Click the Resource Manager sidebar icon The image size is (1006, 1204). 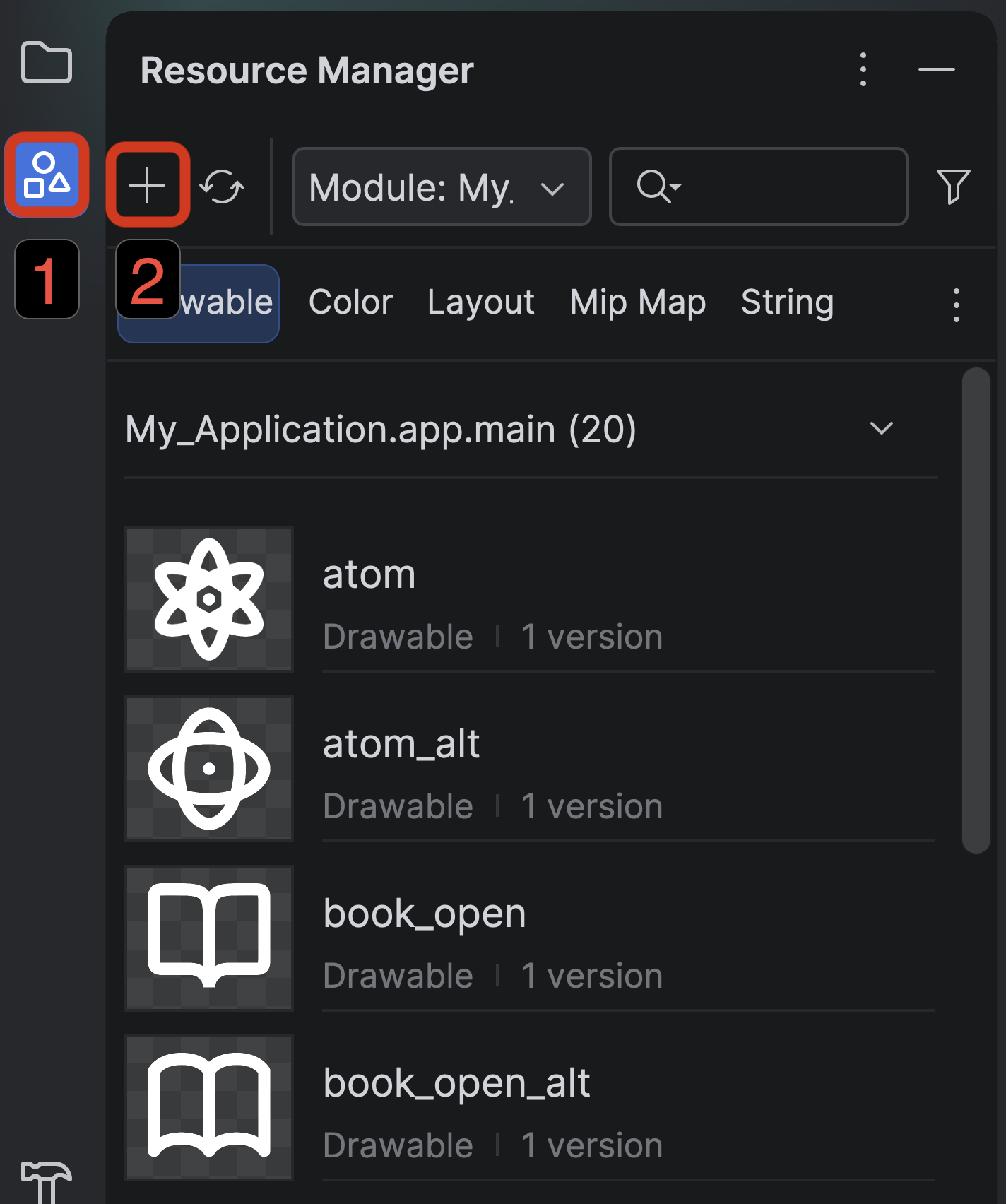(47, 175)
